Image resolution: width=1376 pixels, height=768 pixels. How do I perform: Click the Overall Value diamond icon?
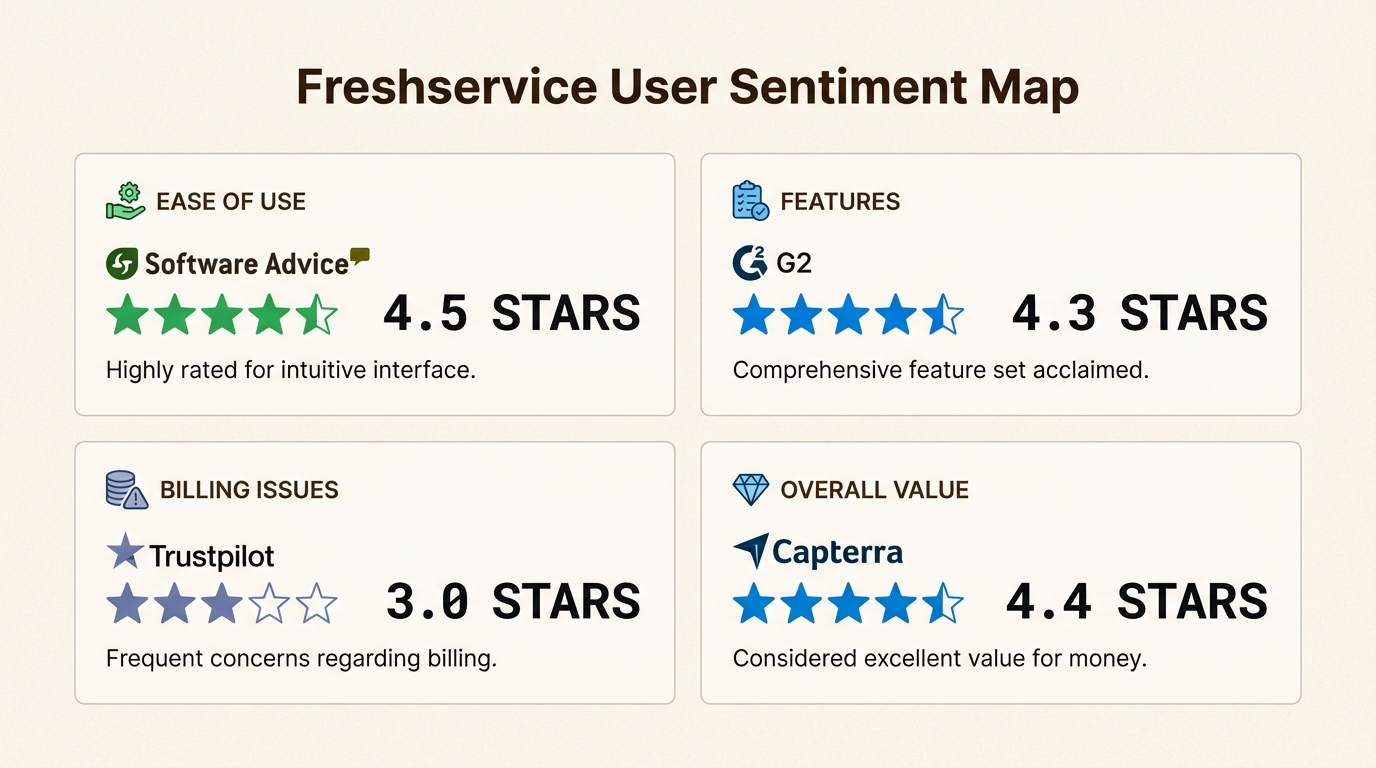pyautogui.click(x=750, y=490)
